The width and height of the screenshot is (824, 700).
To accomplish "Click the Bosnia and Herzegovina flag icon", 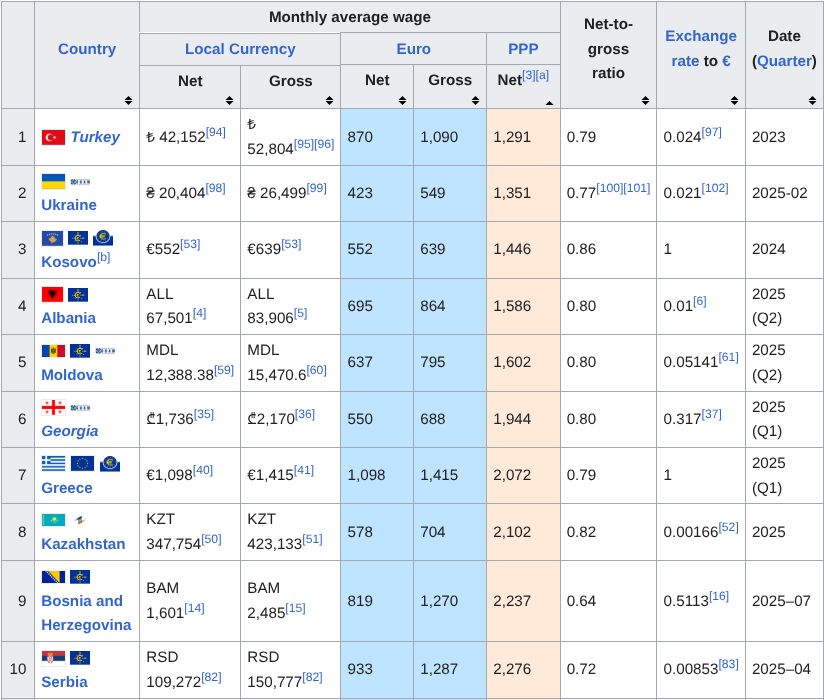I will 53,577.
